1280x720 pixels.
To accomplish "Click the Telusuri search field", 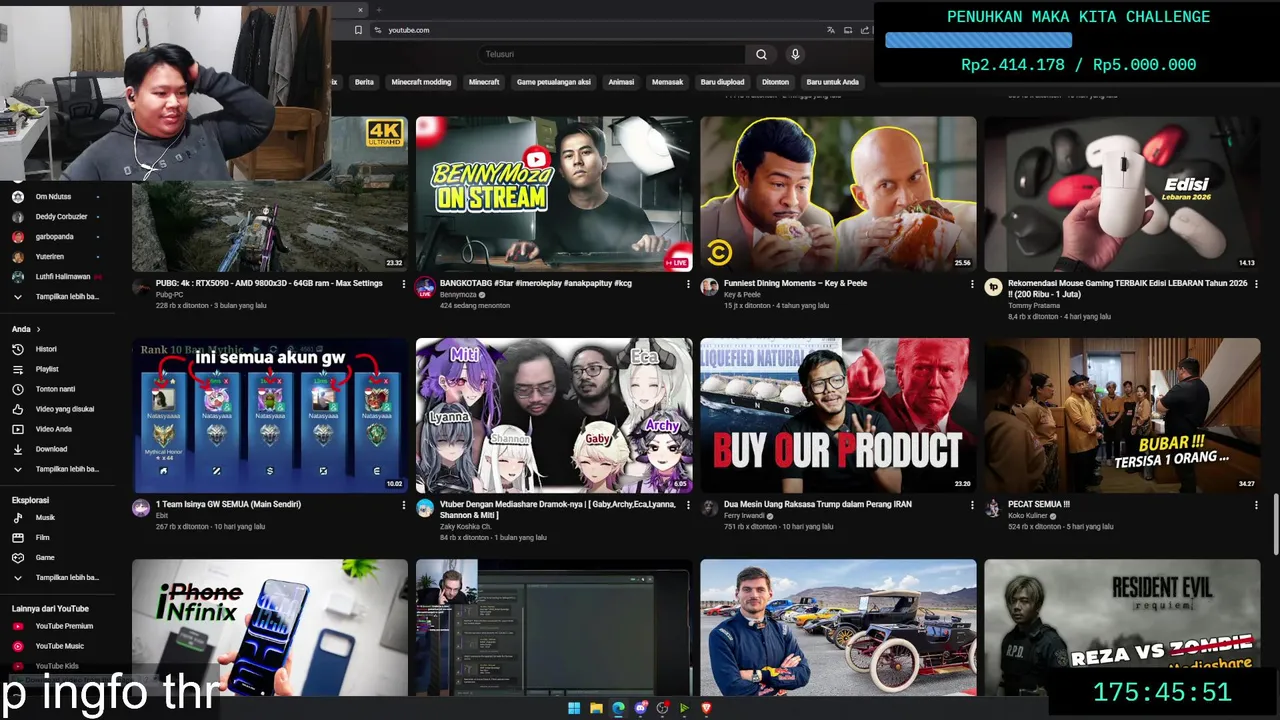I will click(610, 54).
